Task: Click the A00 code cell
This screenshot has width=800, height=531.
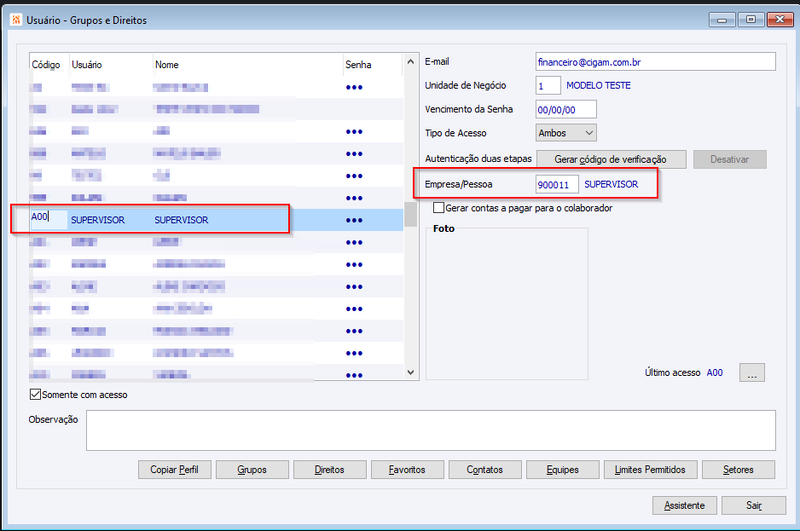Action: (48, 219)
